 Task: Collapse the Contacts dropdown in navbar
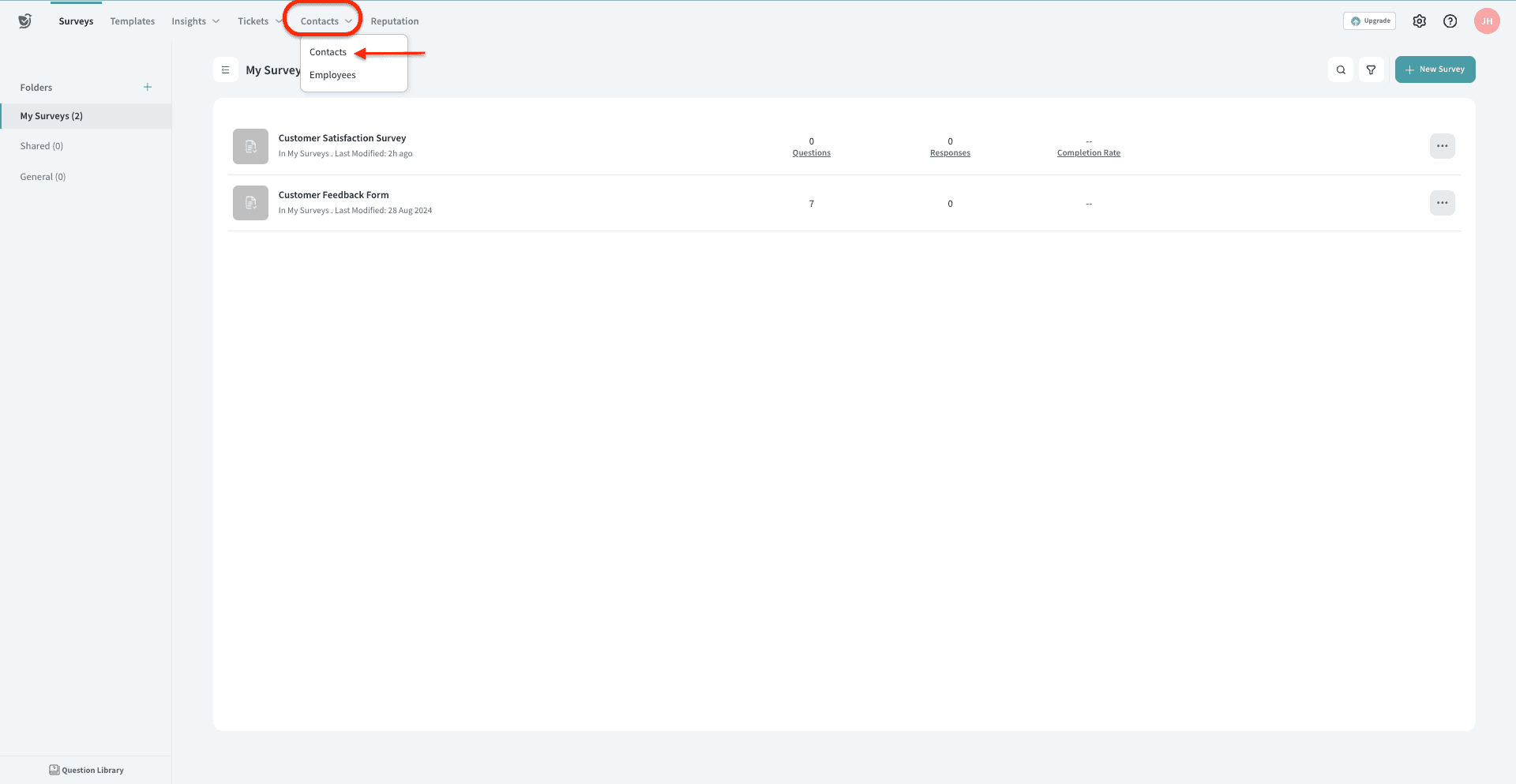(x=325, y=21)
